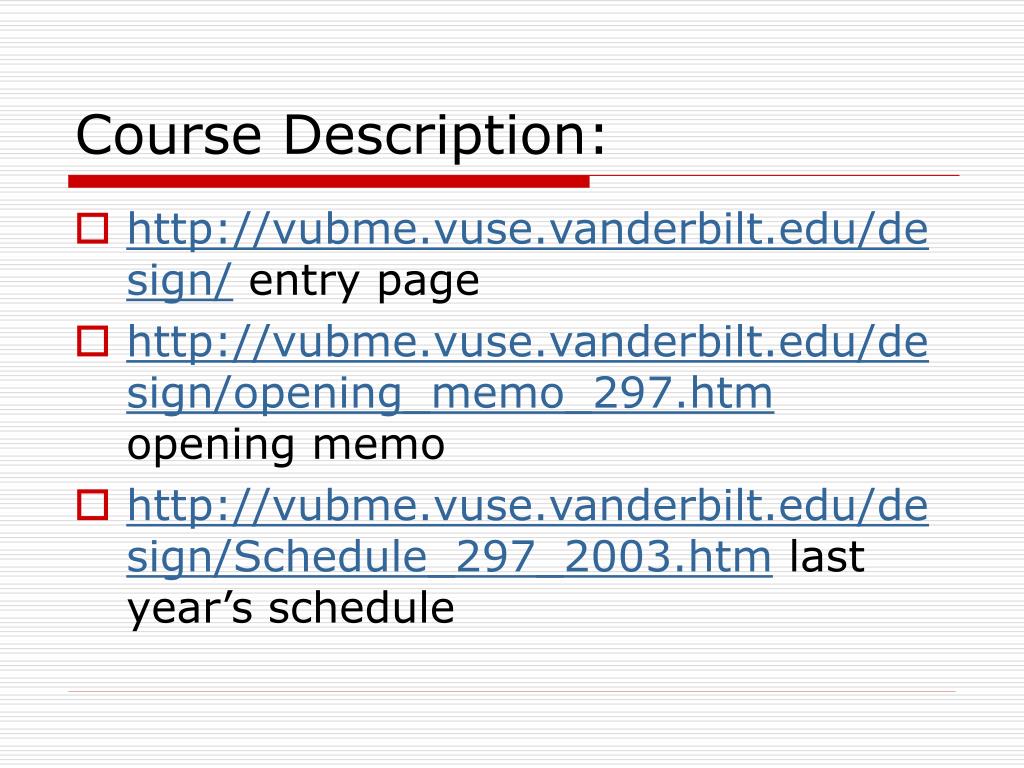Open the sign/opening_memo_297.htm link
Image resolution: width=1024 pixels, height=768 pixels.
click(450, 394)
